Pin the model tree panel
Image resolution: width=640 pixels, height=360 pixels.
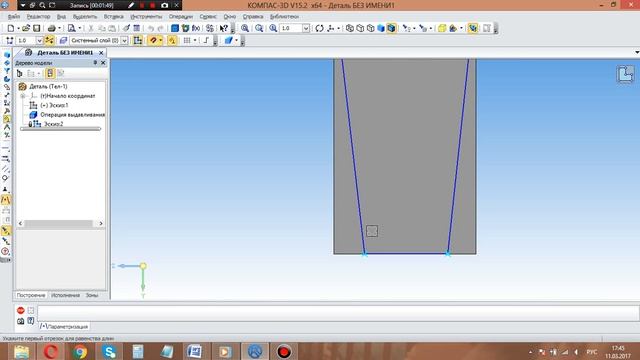tap(95, 62)
